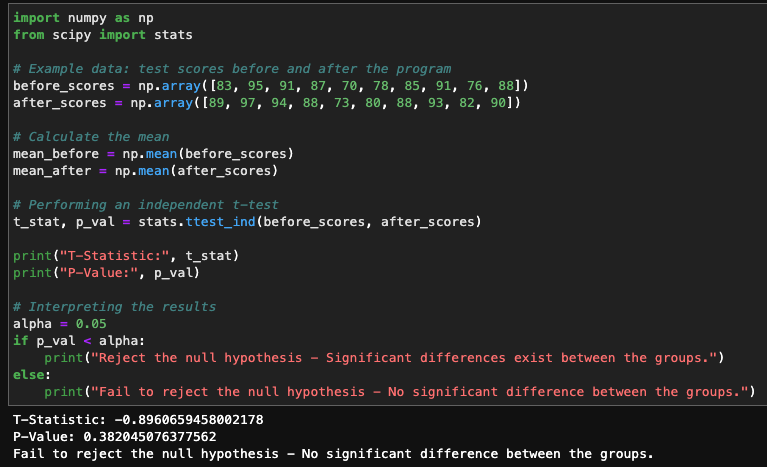Click the mean_after assignment line
Image resolution: width=767 pixels, height=467 pixels.
click(x=145, y=171)
